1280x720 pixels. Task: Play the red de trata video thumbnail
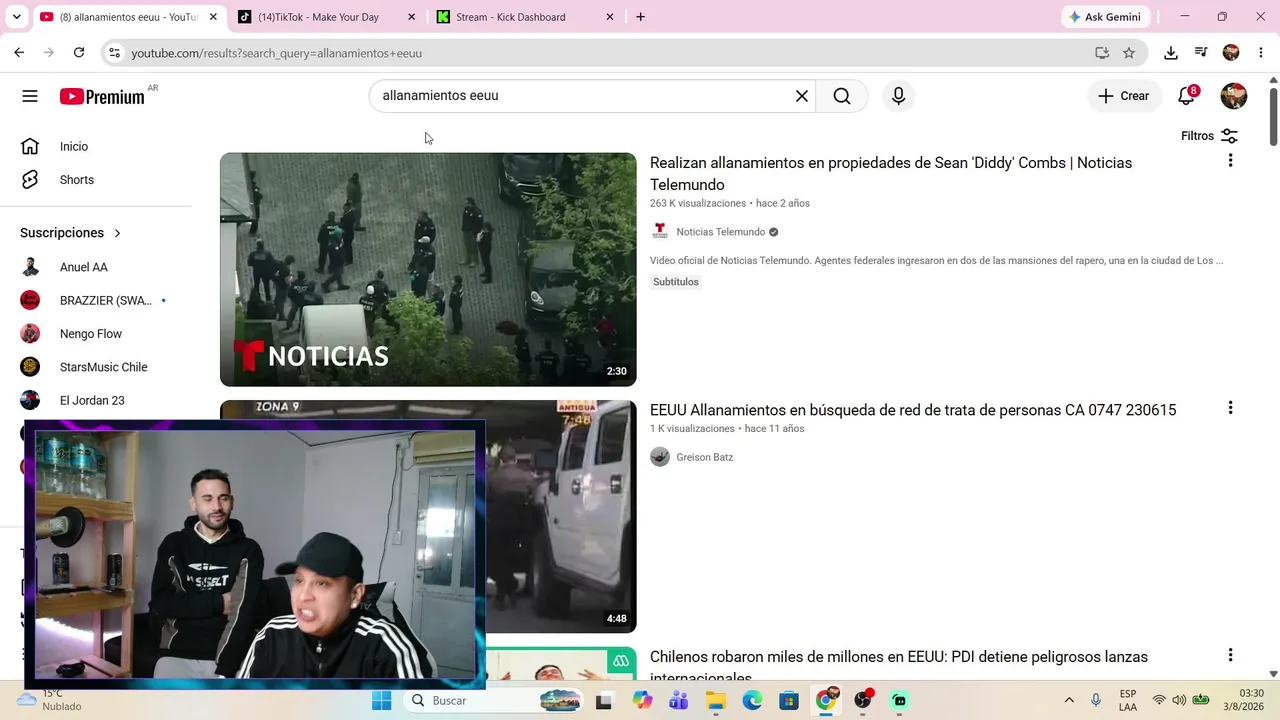[x=561, y=516]
